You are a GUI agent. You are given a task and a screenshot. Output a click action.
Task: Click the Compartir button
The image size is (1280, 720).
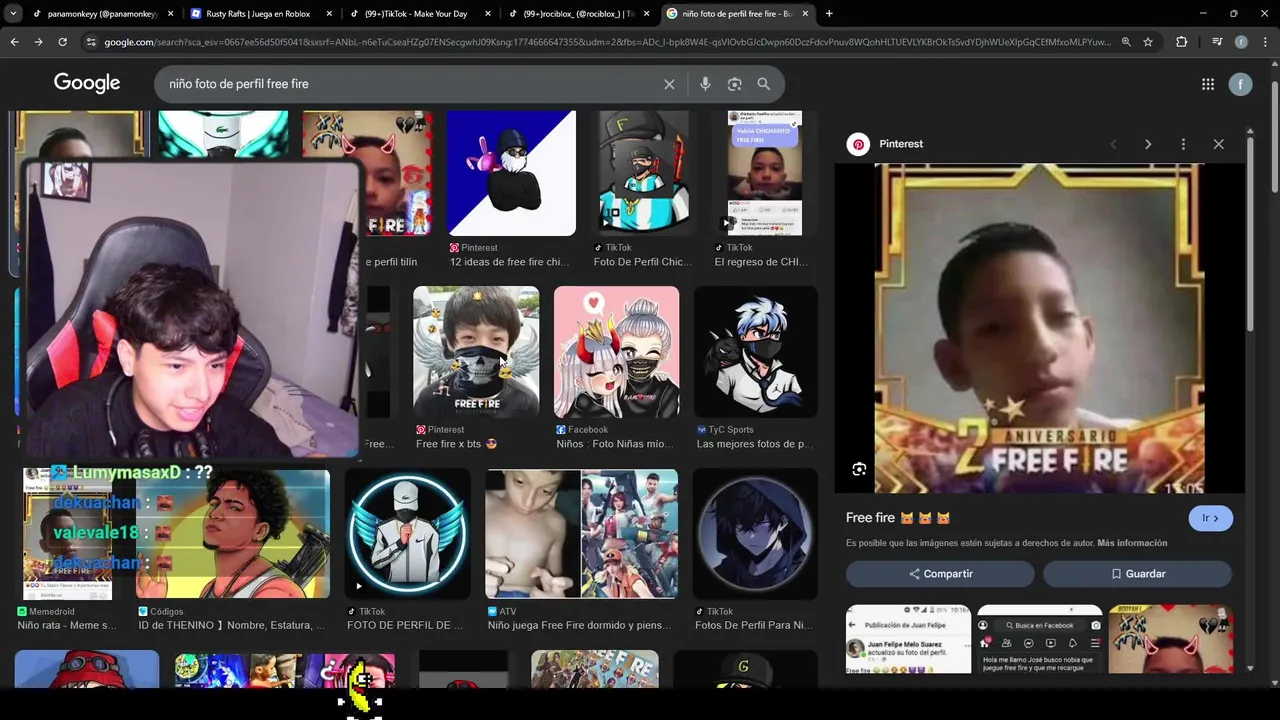940,574
